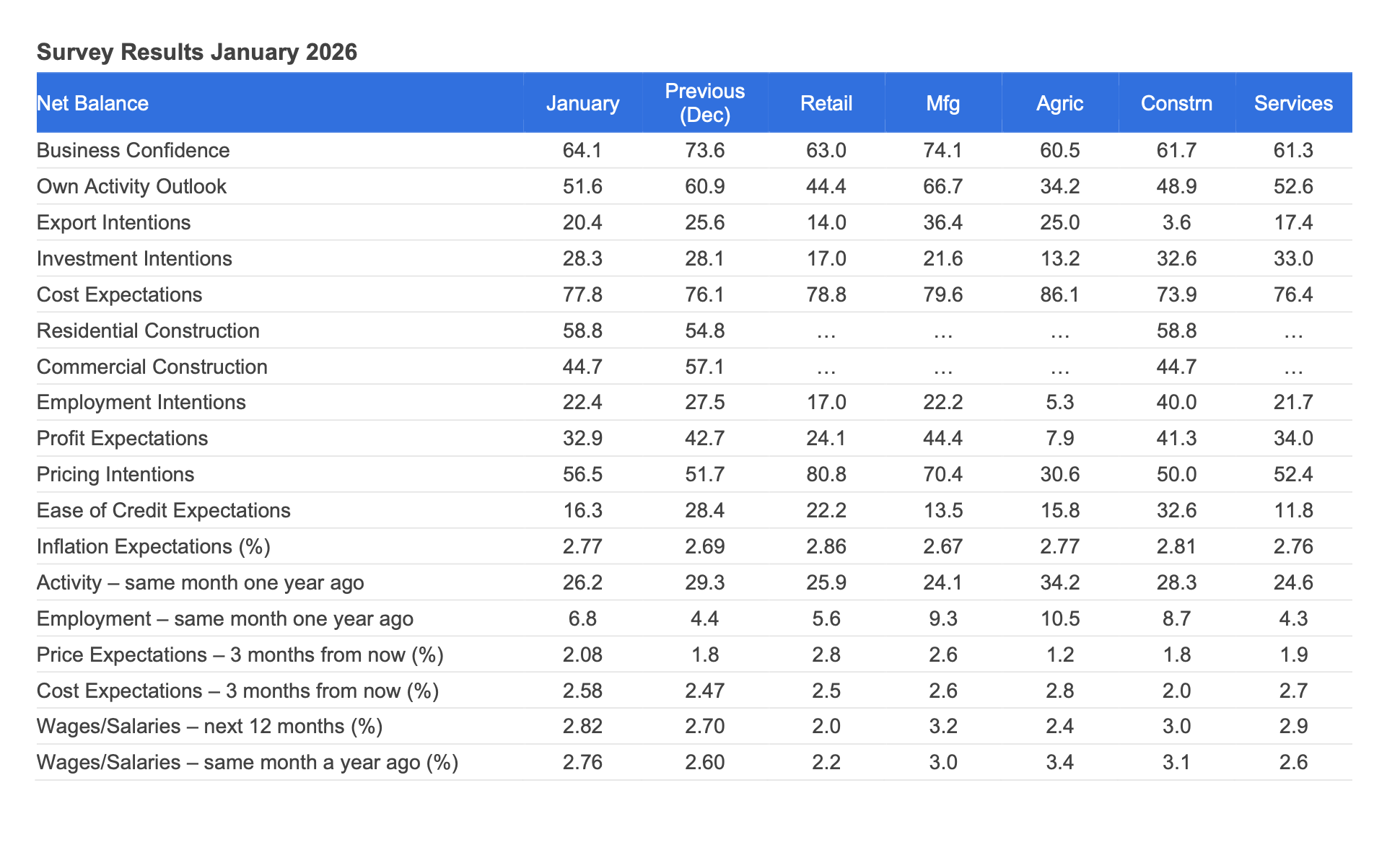Click the "Own Activity Outlook" row label

pyautogui.click(x=131, y=186)
